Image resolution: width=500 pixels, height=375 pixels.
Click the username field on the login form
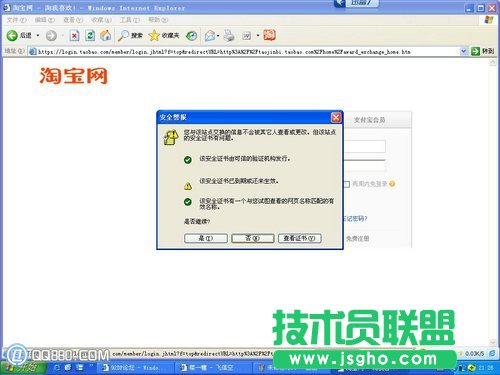[x=364, y=147]
